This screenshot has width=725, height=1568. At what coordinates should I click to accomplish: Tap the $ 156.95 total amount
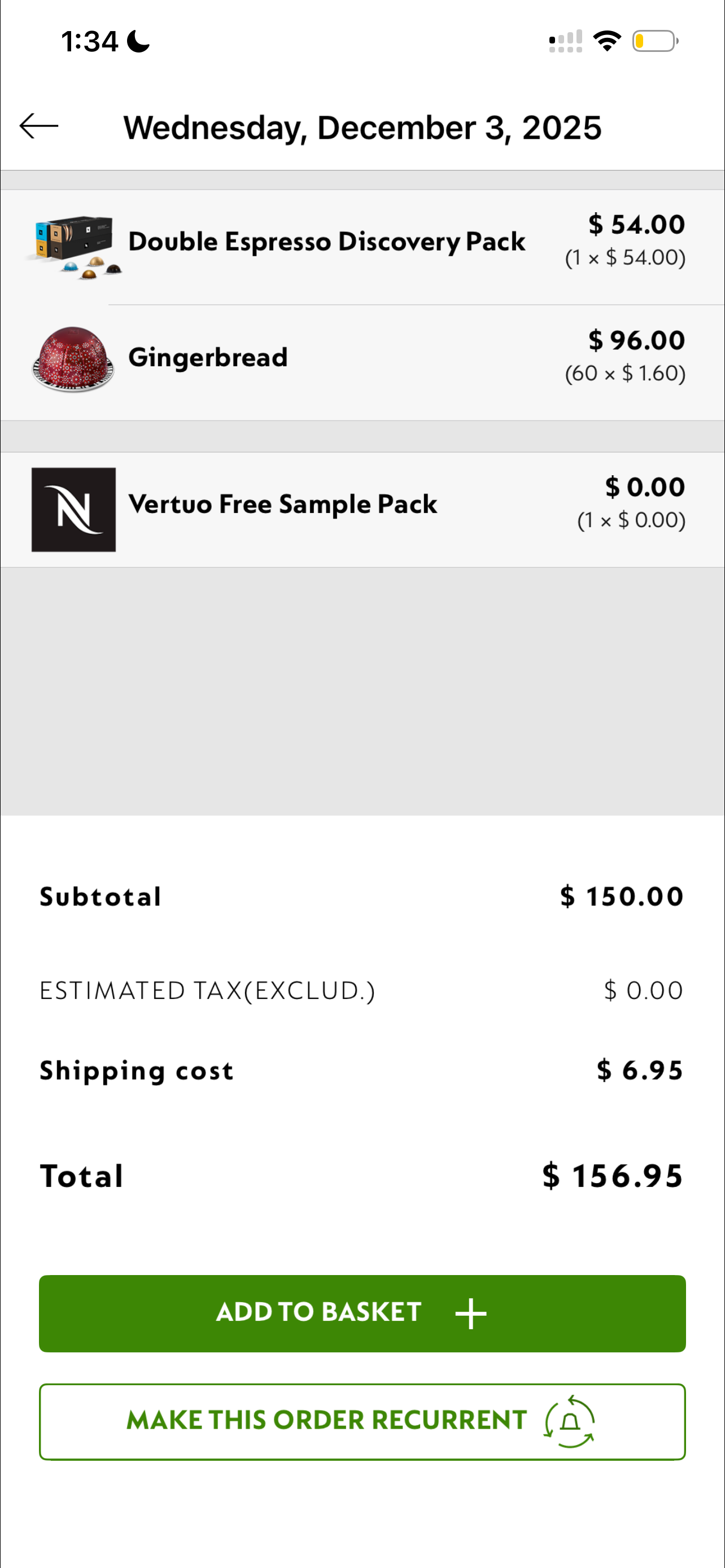click(613, 1175)
